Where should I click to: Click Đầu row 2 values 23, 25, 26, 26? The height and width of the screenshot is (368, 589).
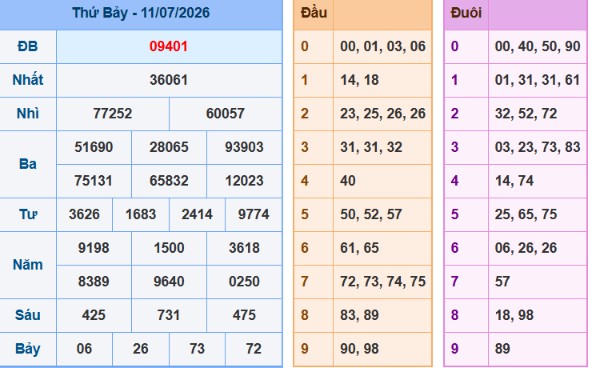(x=383, y=113)
